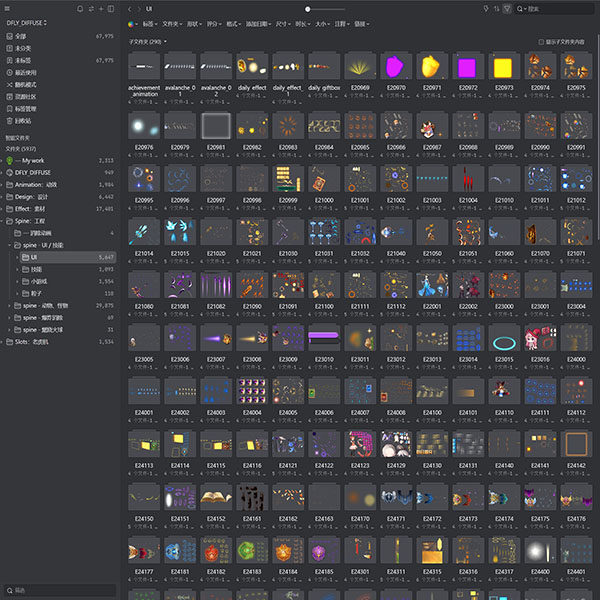Viewport: 600px width, 600px height.
Task: Open the 添加日期 date added filter dropdown
Action: click(x=258, y=24)
